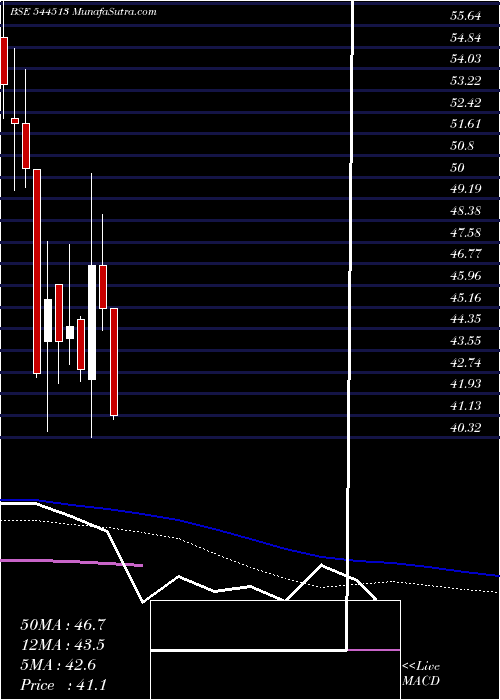500x700 pixels.
Task: Click the 43.55 price axis label
Action: [466, 341]
